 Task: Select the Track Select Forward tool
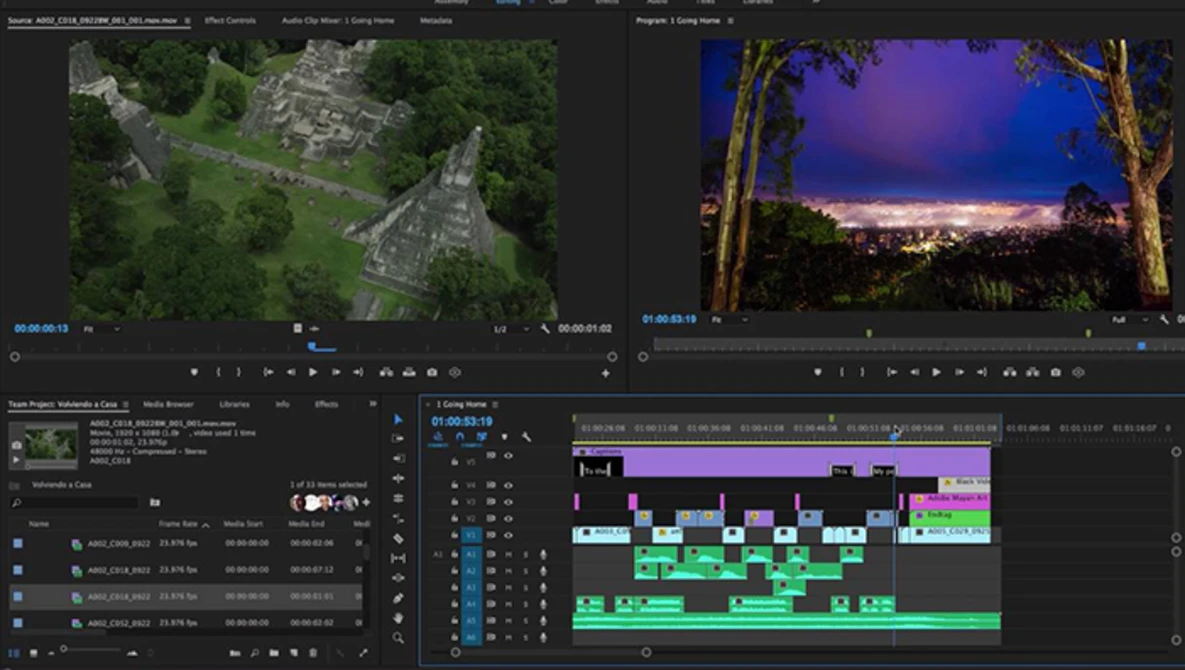[398, 438]
